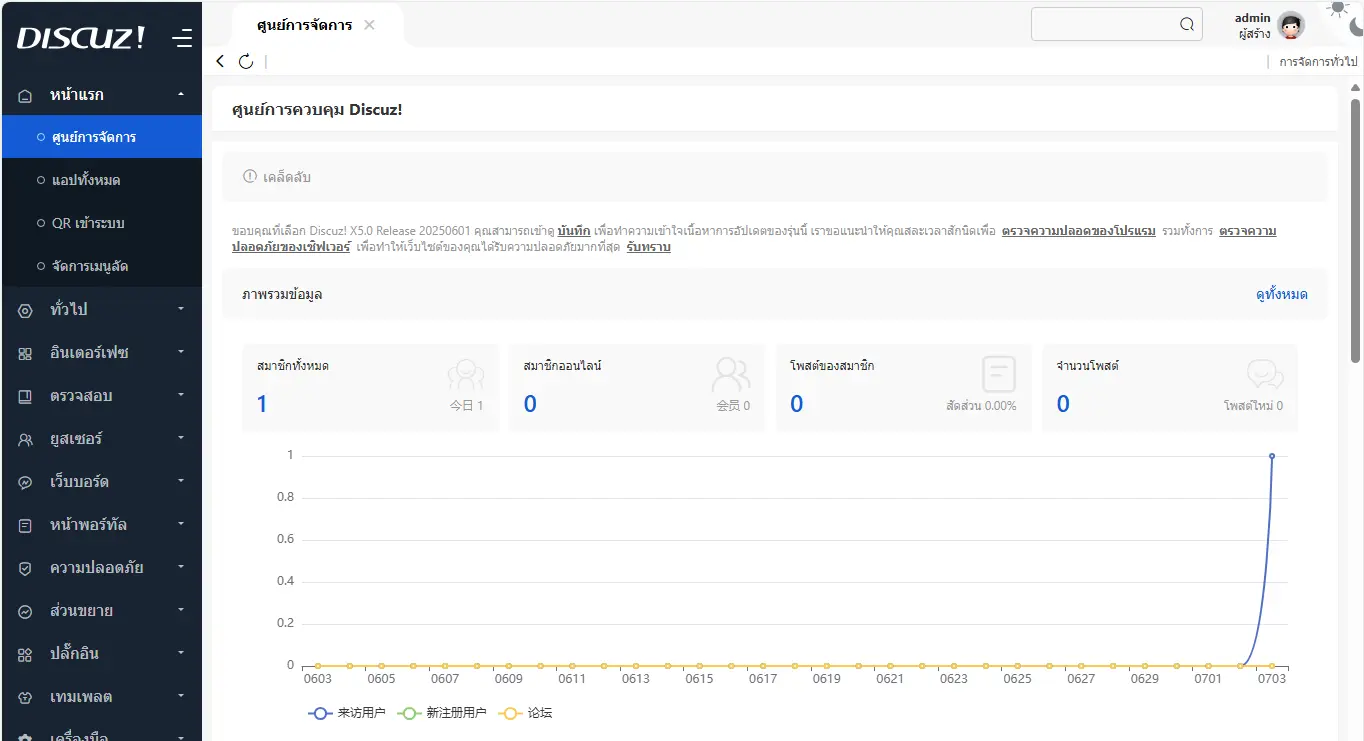
Task: Click การจัดการทั่วไป at top right
Action: click(1318, 62)
